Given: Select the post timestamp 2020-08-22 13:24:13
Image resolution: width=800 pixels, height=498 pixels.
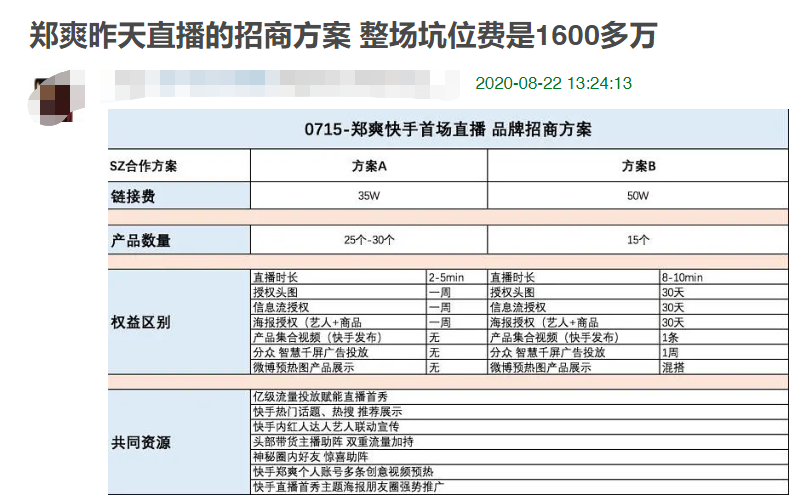Looking at the screenshot, I should click(553, 83).
